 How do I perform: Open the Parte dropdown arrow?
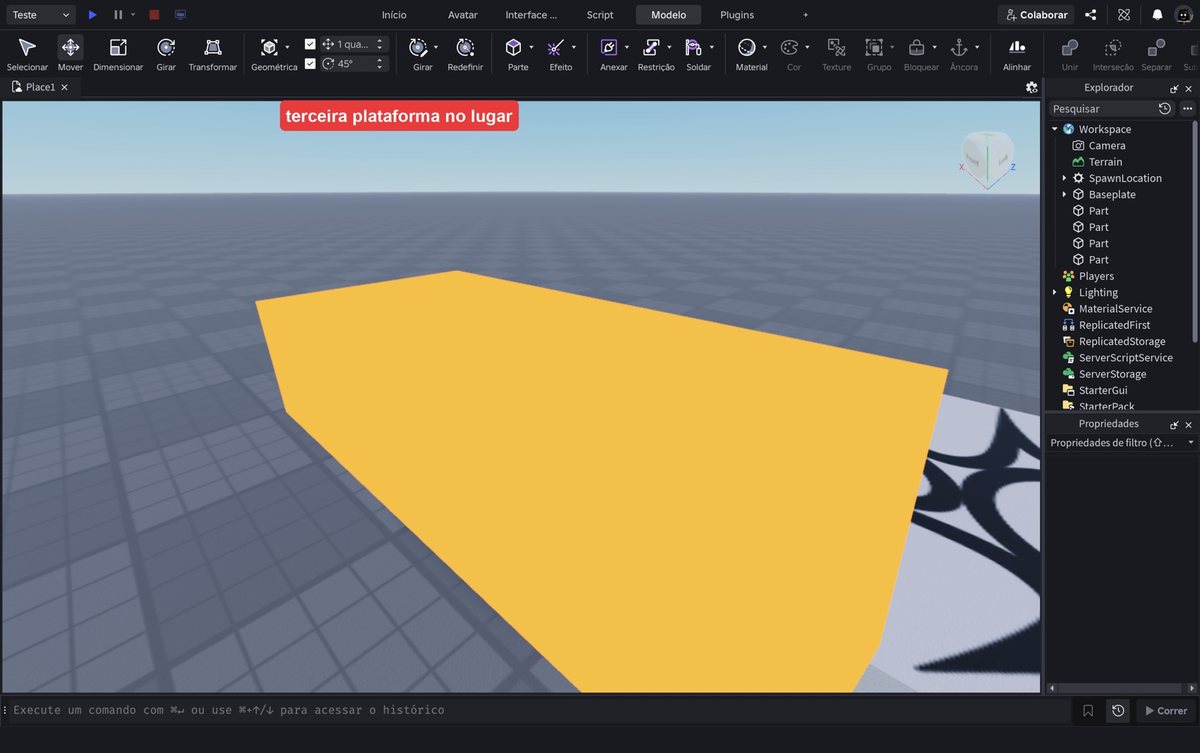tap(531, 47)
